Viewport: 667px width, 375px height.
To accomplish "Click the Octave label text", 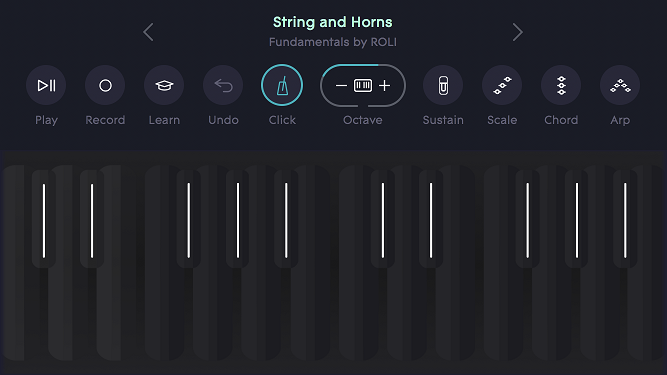I will point(363,120).
